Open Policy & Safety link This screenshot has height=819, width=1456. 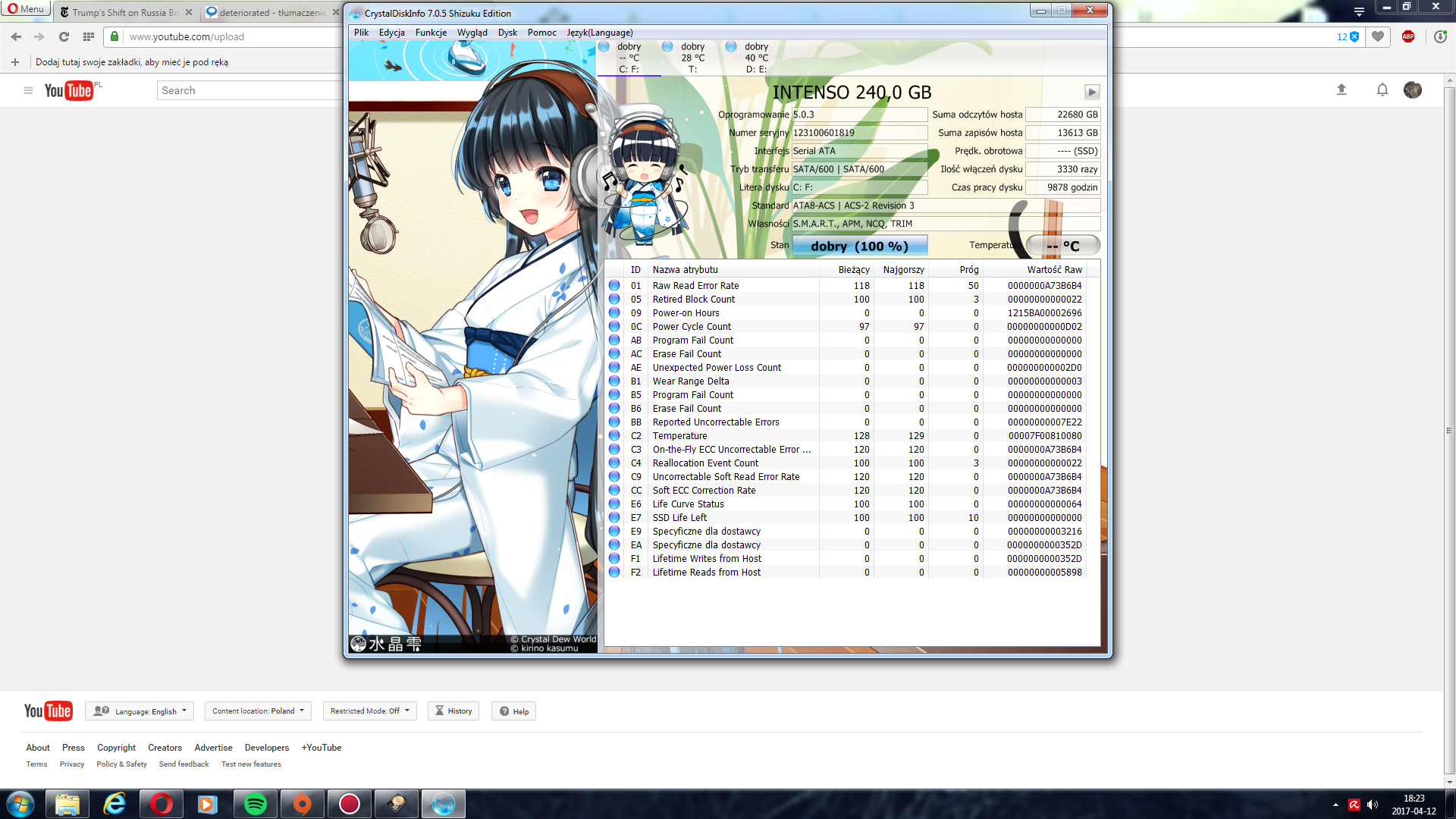pos(121,764)
